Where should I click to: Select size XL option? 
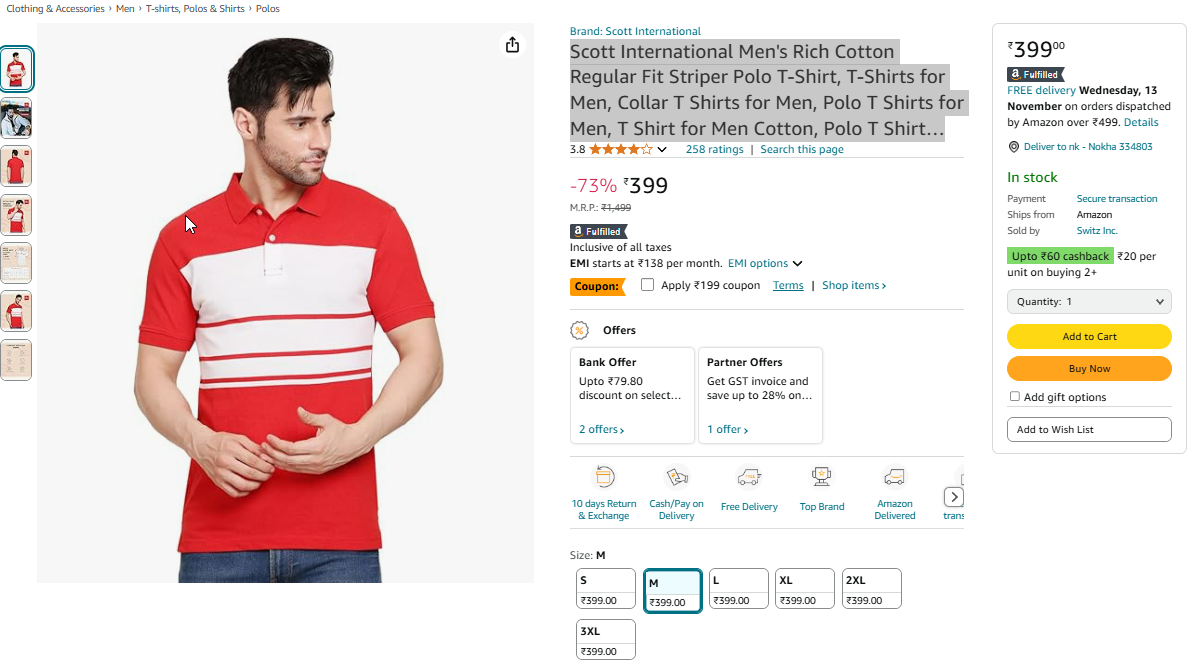[804, 588]
